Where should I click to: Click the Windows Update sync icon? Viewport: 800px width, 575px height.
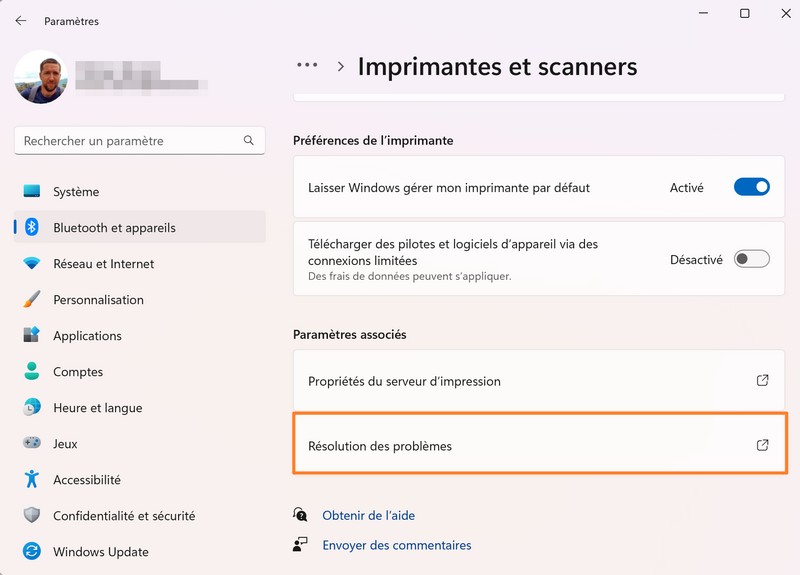coord(32,551)
